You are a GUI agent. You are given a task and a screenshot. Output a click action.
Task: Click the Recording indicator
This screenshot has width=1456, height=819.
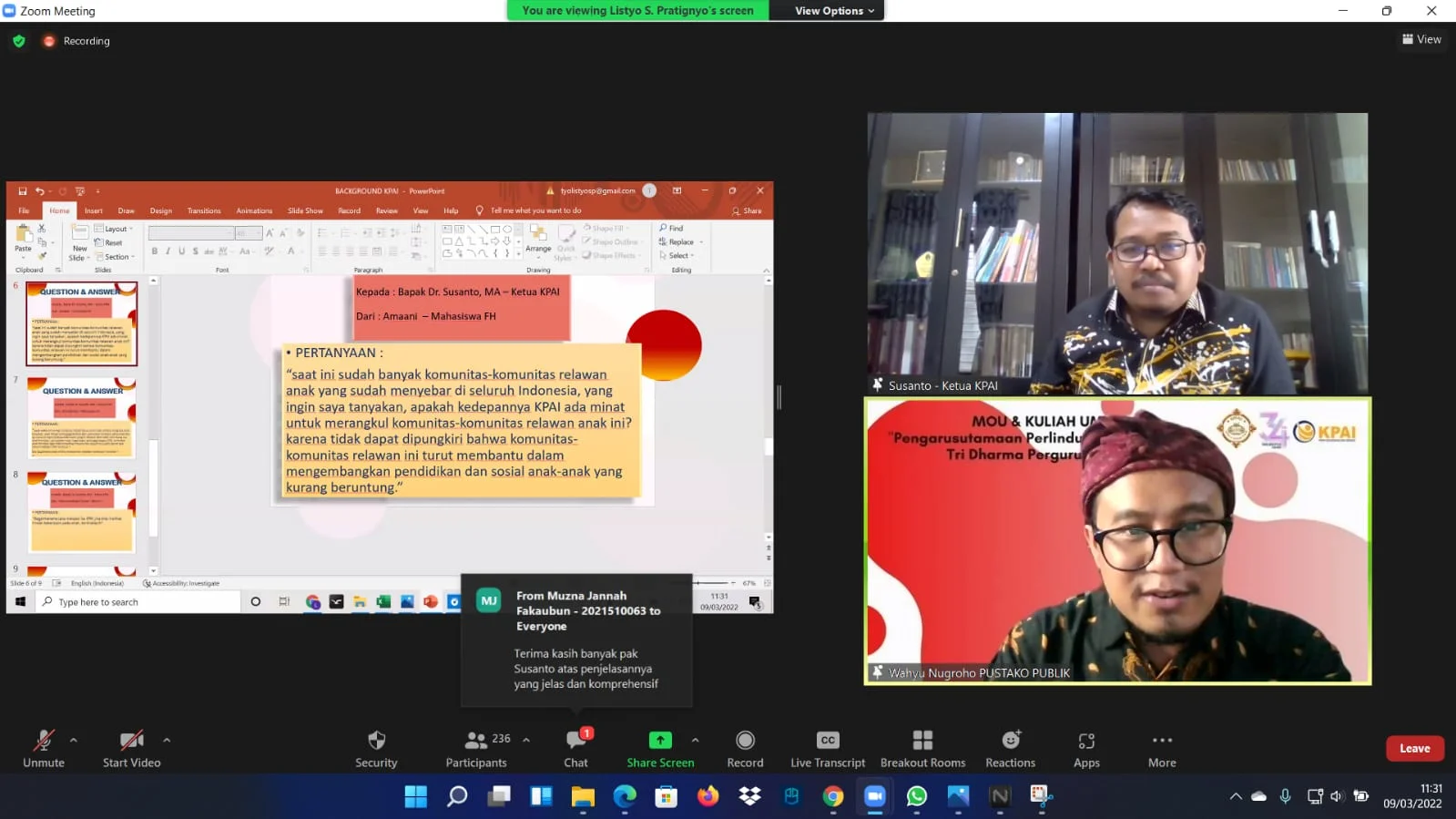76,41
